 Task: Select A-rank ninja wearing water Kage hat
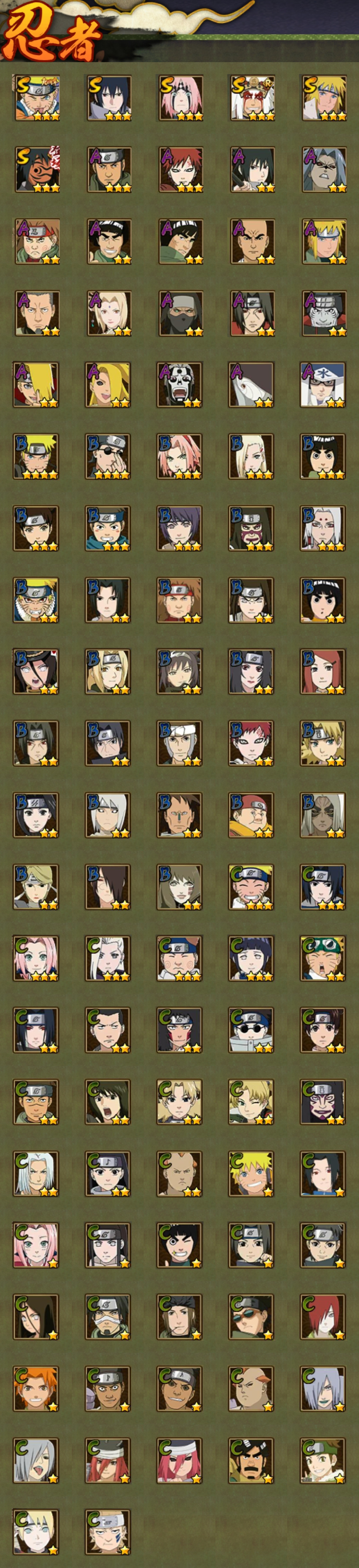click(x=324, y=385)
